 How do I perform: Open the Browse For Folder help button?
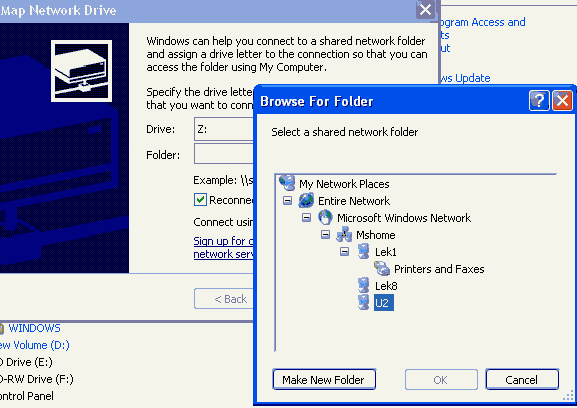tap(539, 100)
